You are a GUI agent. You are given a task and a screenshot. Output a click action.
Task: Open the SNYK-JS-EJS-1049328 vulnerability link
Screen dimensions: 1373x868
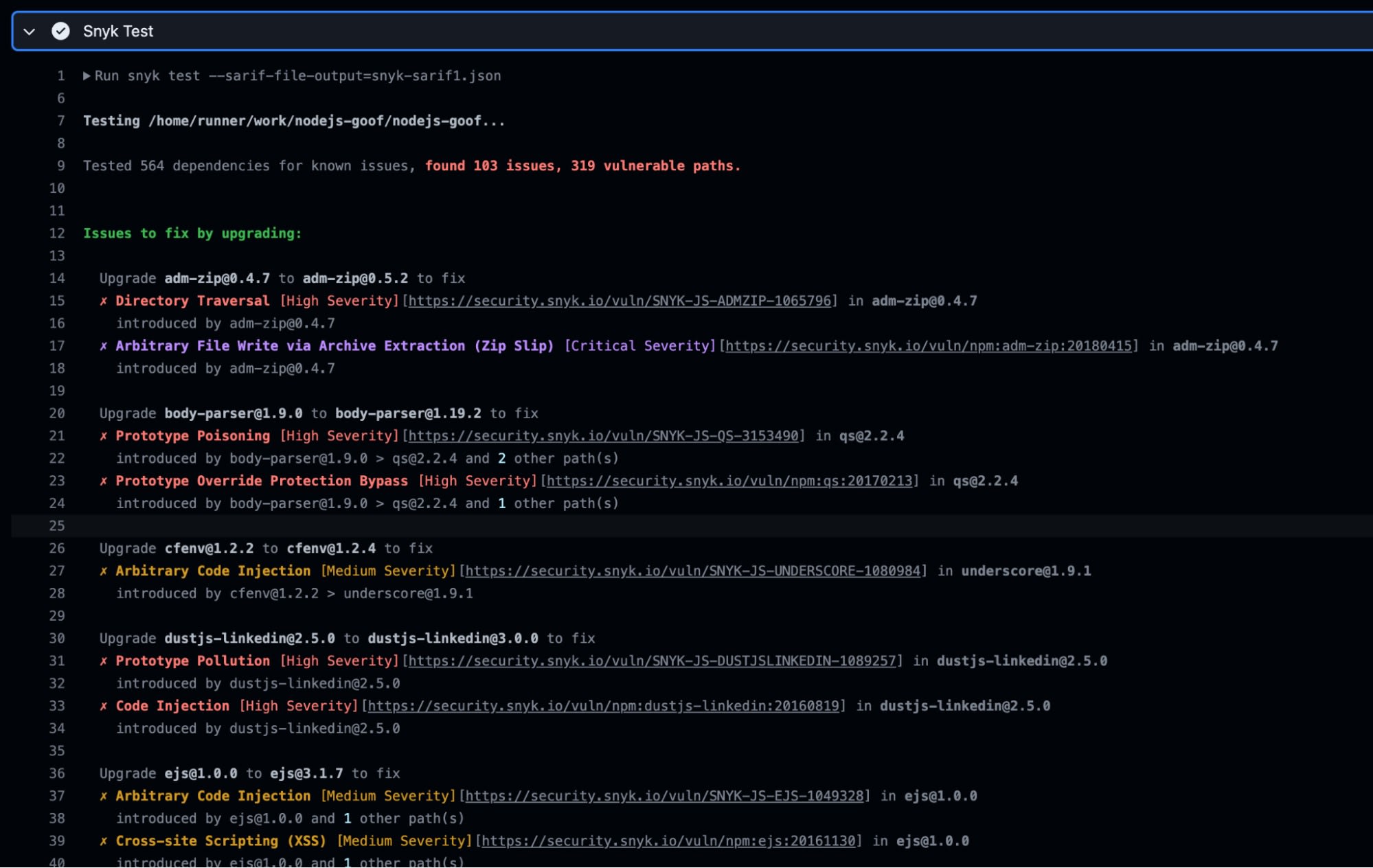[x=664, y=796]
